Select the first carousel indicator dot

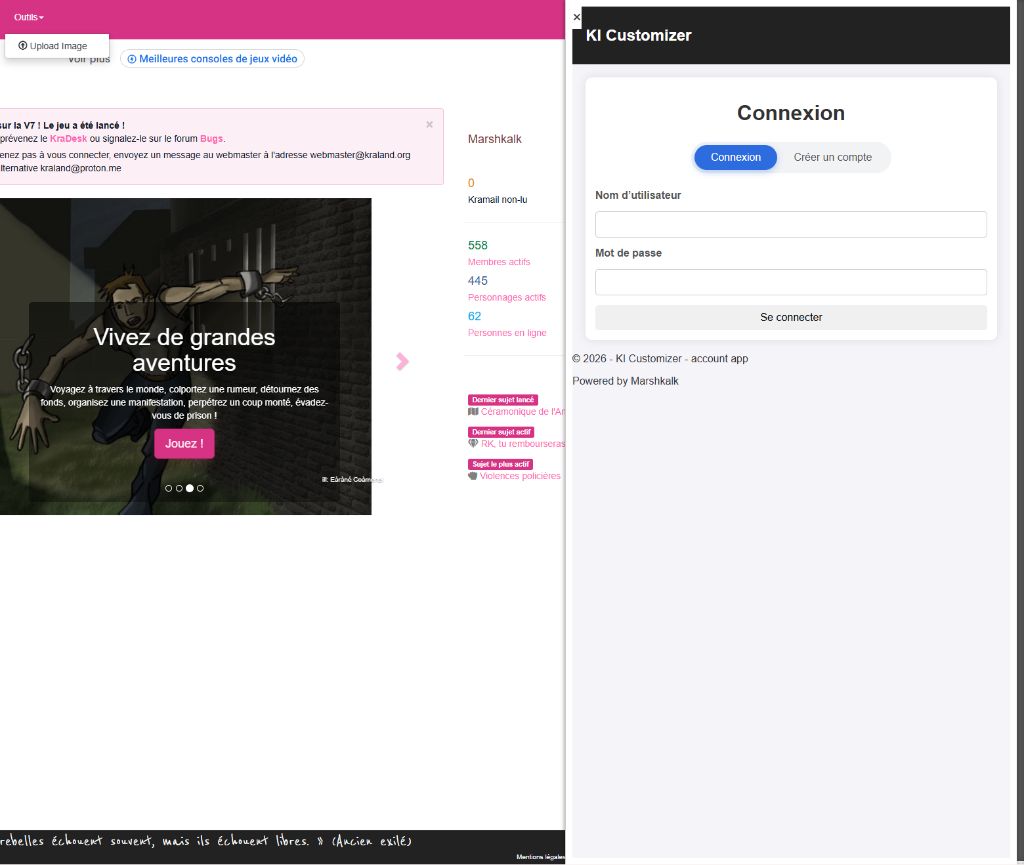(x=168, y=488)
